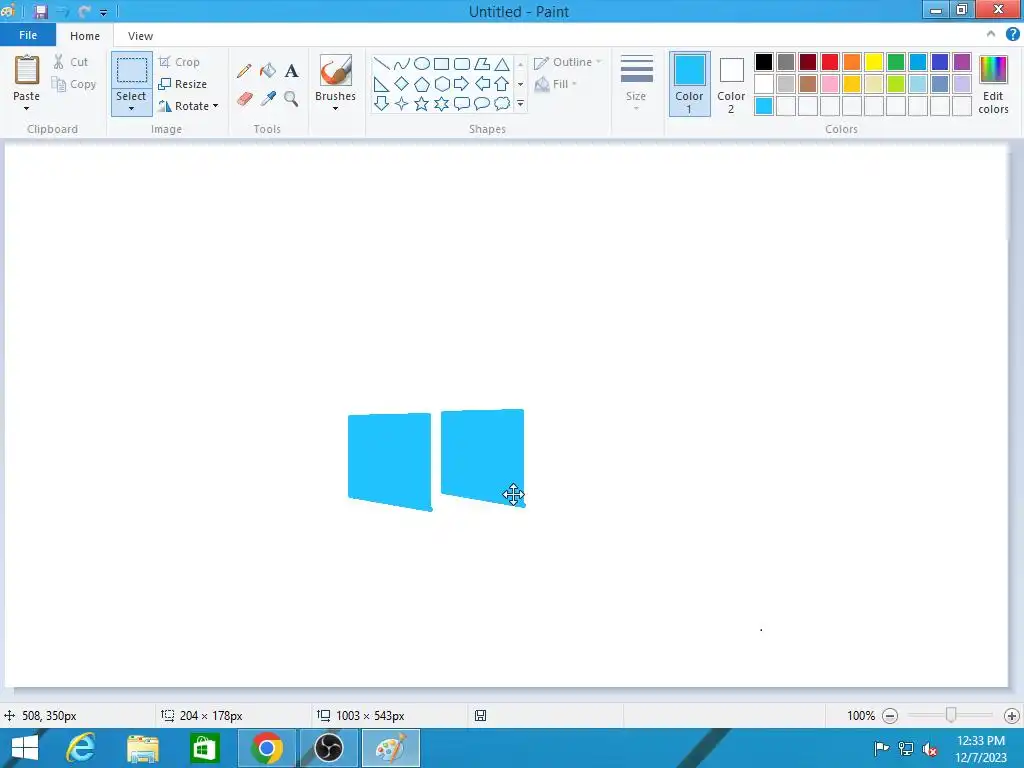Pick the custom light blue swatch in the bottom row

(763, 106)
